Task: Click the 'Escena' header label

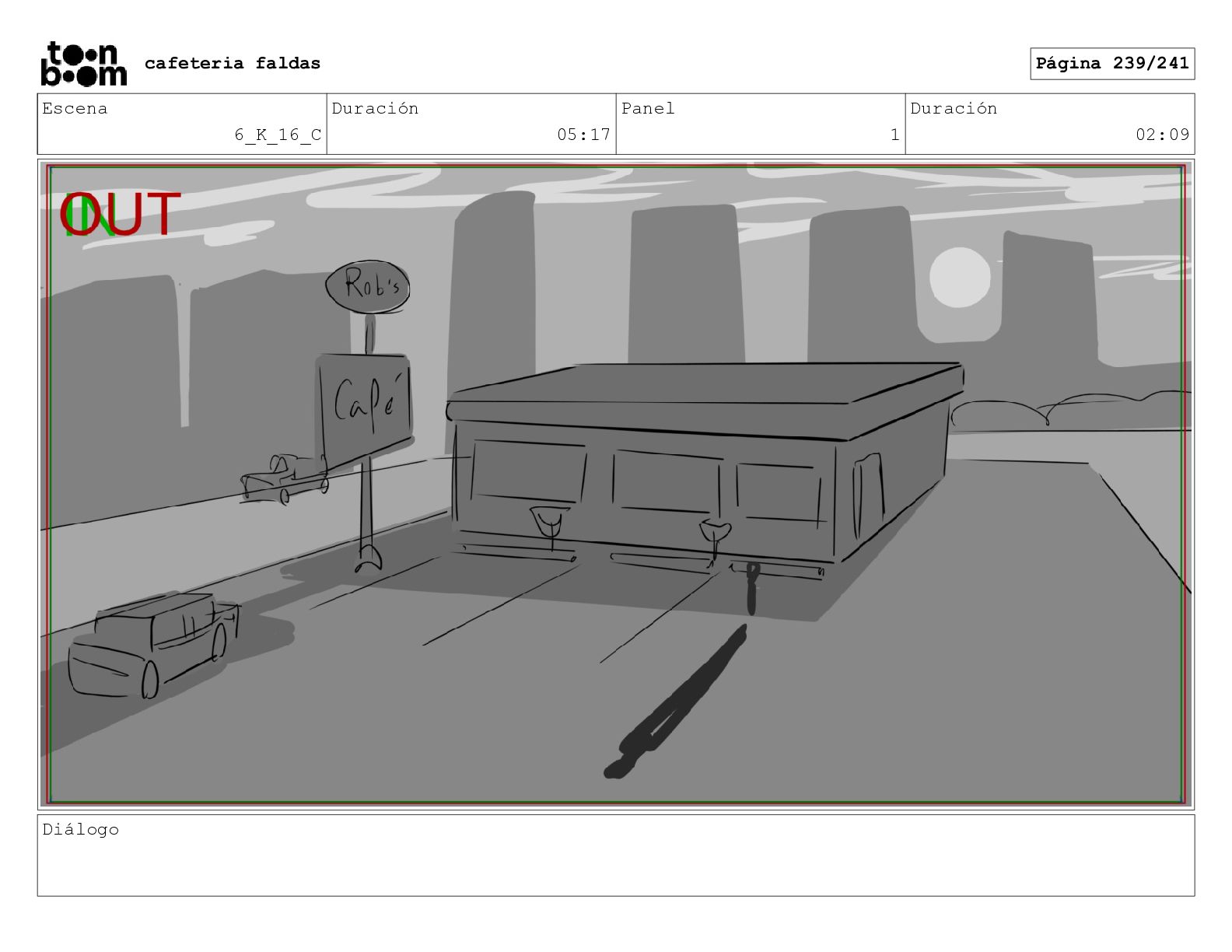Action: [75, 108]
